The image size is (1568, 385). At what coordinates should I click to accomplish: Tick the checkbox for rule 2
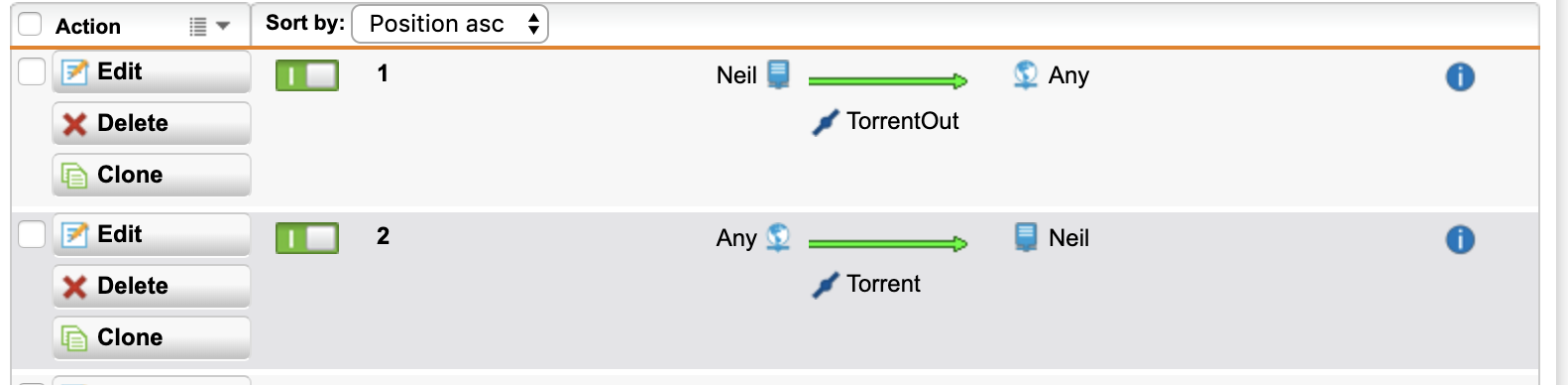tap(32, 234)
